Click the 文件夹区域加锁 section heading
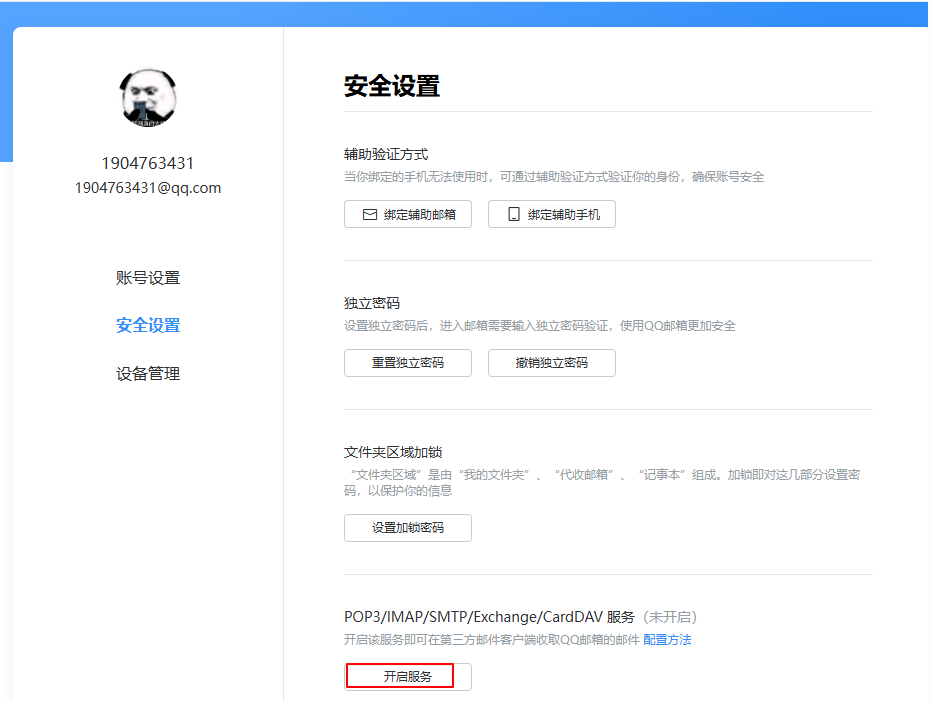 pyautogui.click(x=393, y=452)
